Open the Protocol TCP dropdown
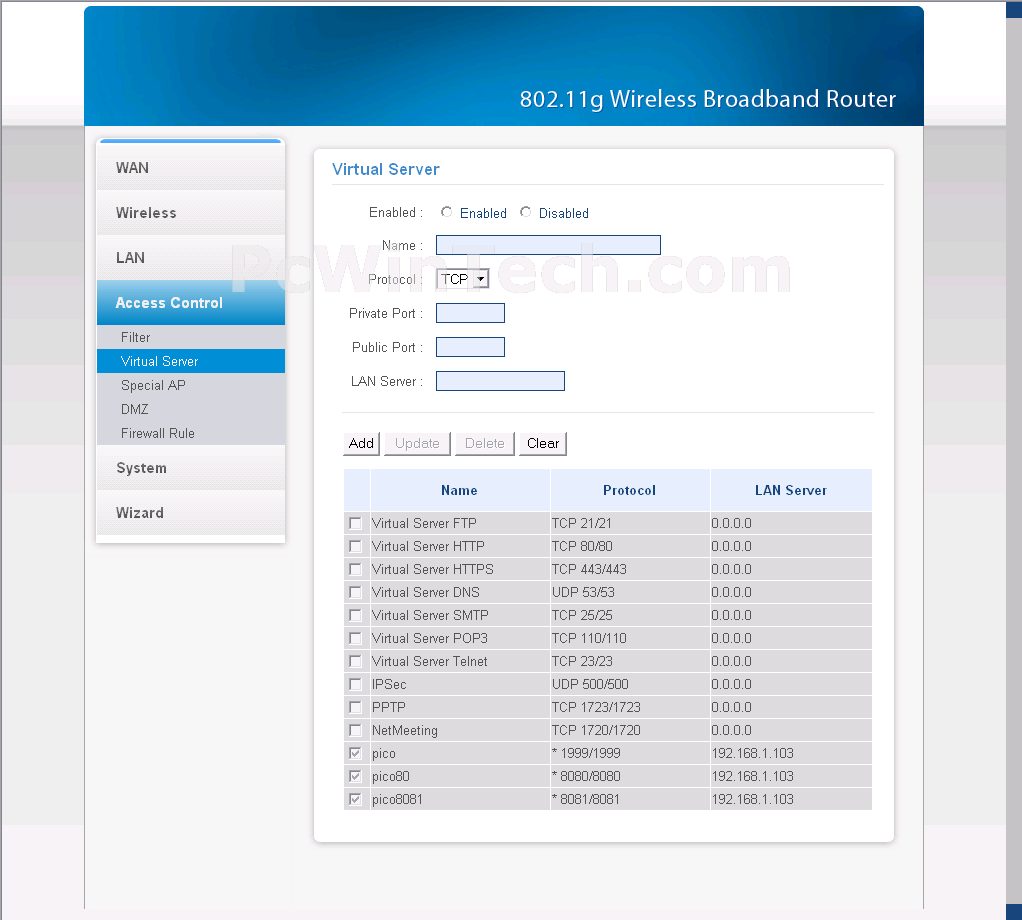1022x920 pixels. click(x=463, y=279)
